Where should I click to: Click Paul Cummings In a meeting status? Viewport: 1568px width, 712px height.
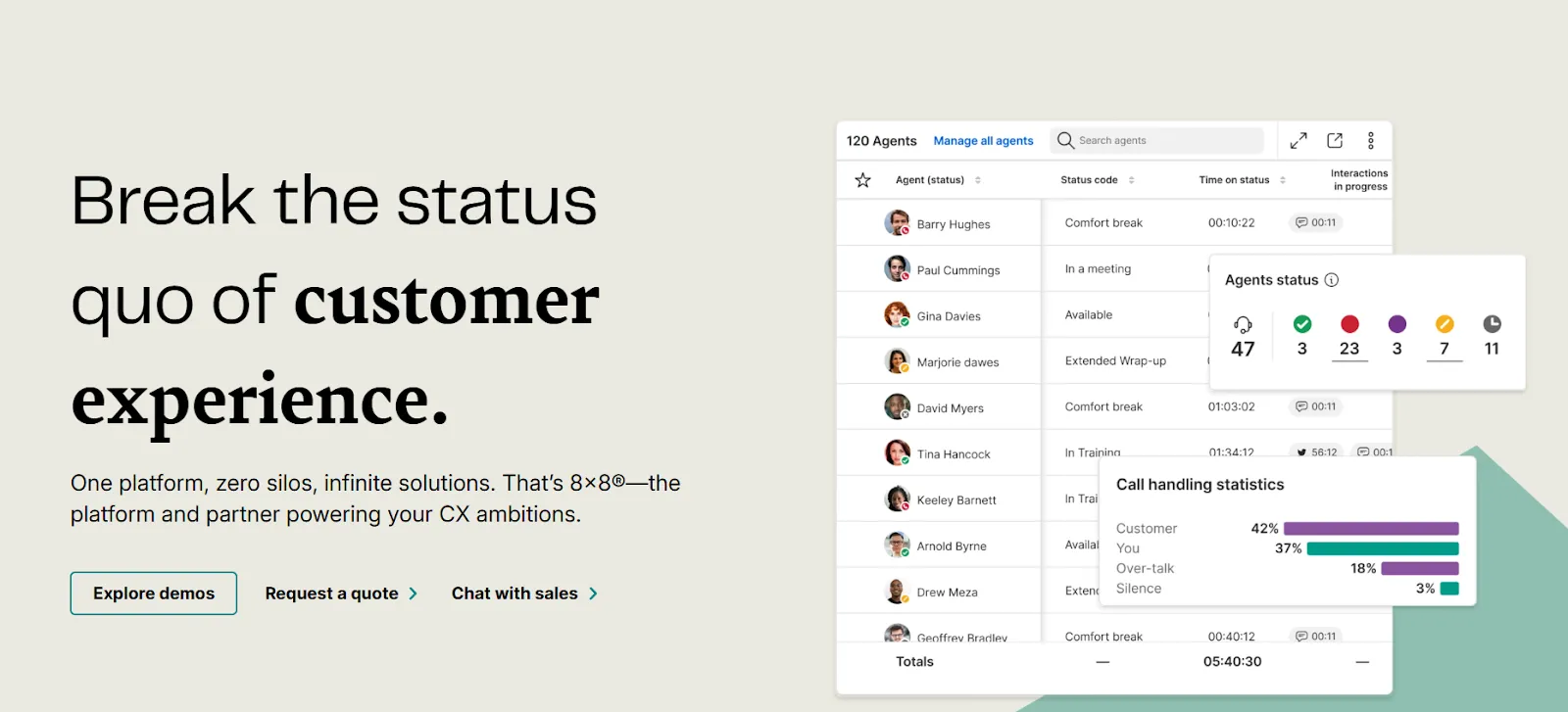[1098, 269]
